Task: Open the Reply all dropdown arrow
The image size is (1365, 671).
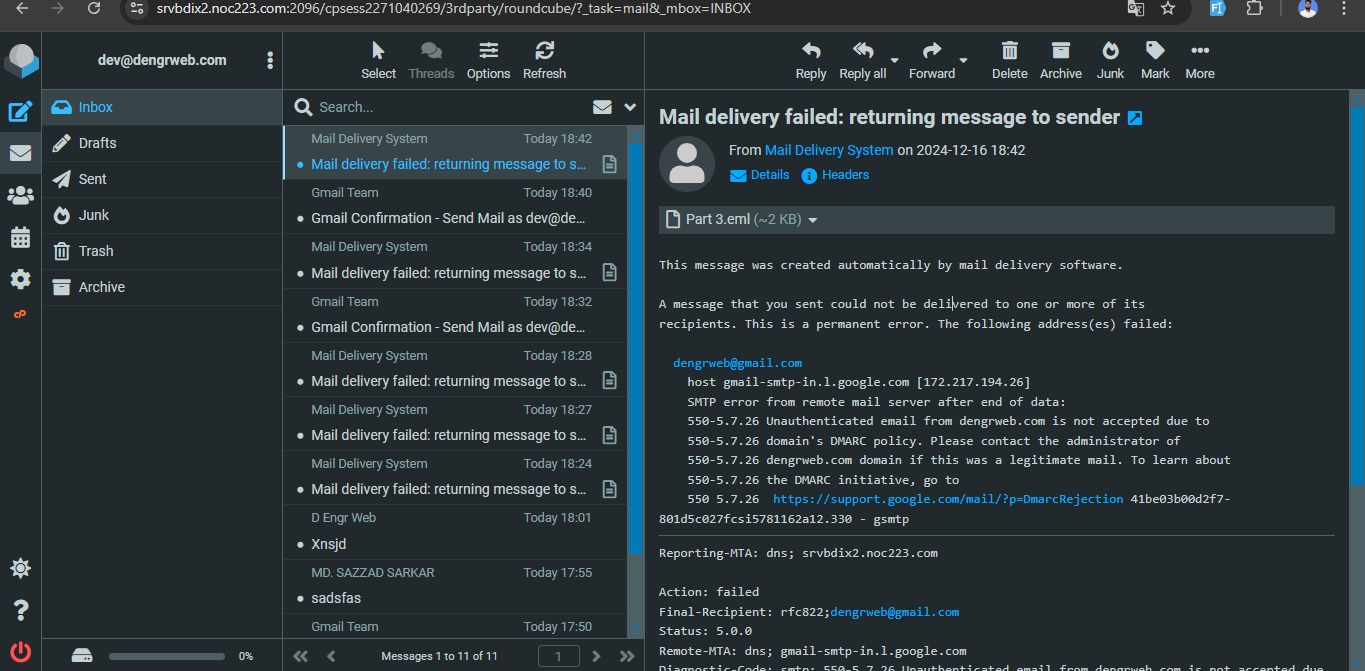Action: point(895,60)
